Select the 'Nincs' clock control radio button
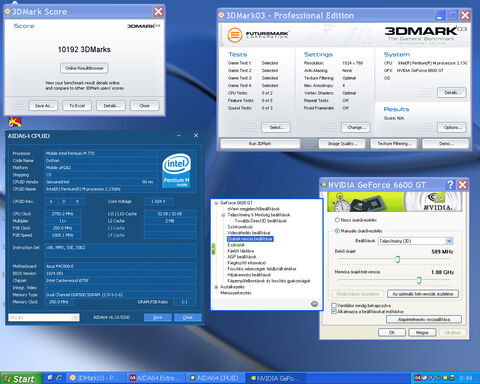Image resolution: width=480 pixels, height=384 pixels. pyautogui.click(x=337, y=220)
